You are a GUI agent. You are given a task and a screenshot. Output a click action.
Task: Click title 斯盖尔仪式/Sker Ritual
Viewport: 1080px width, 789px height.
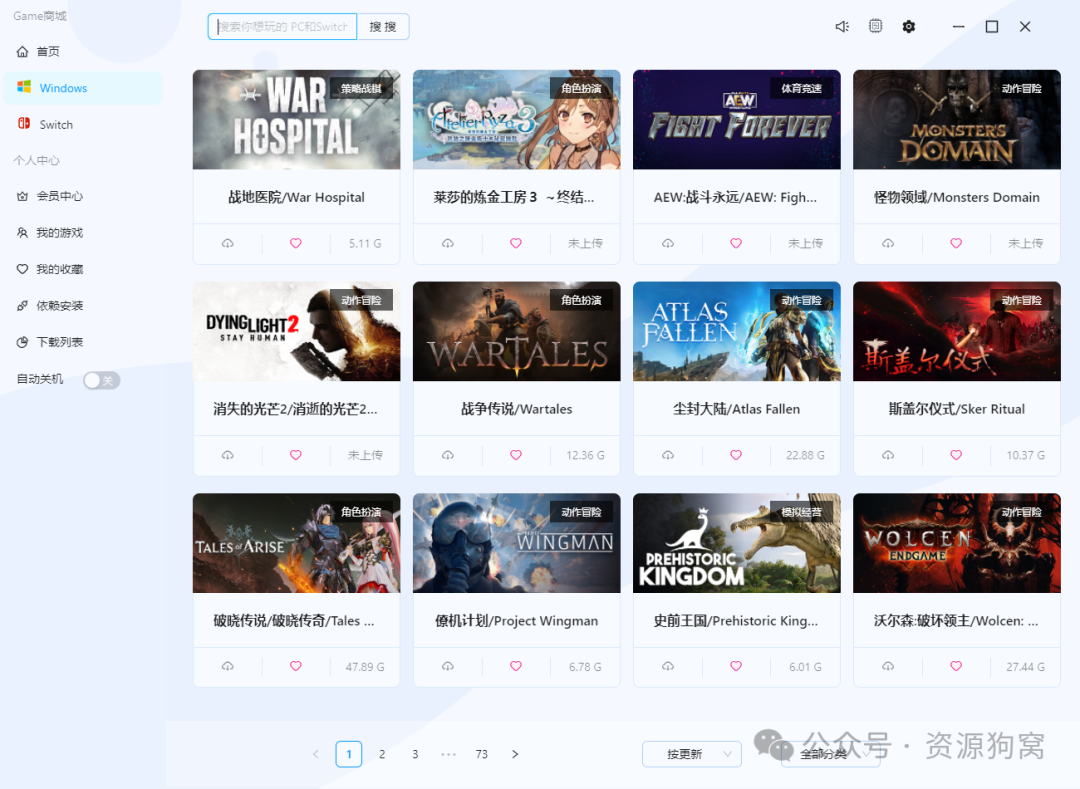[957, 409]
